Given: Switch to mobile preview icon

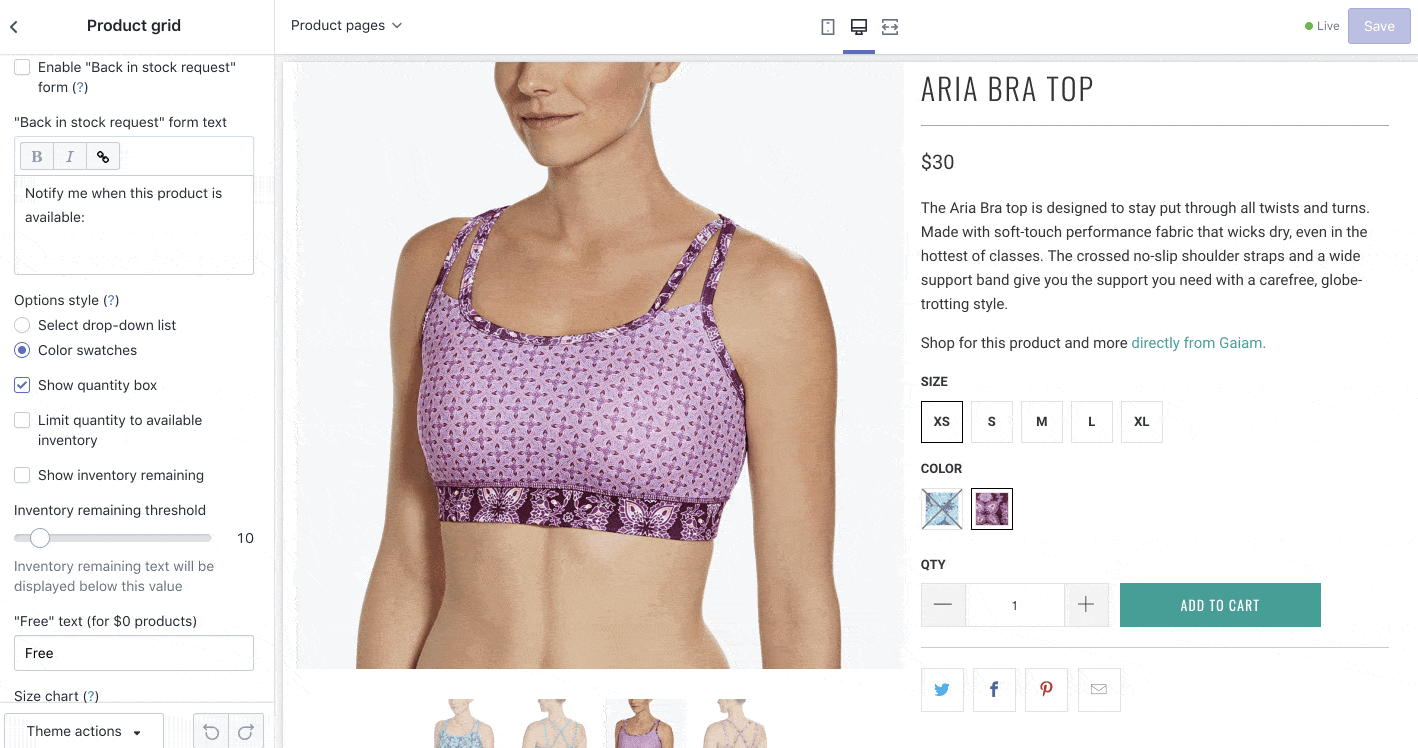Looking at the screenshot, I should 828,27.
